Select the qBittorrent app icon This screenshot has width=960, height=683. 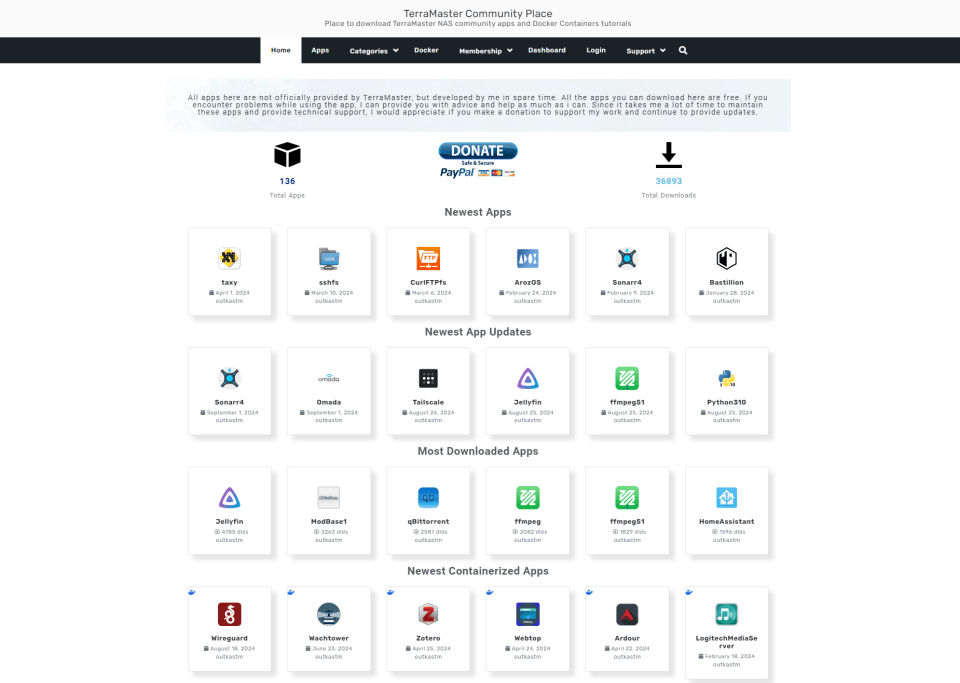(x=428, y=498)
